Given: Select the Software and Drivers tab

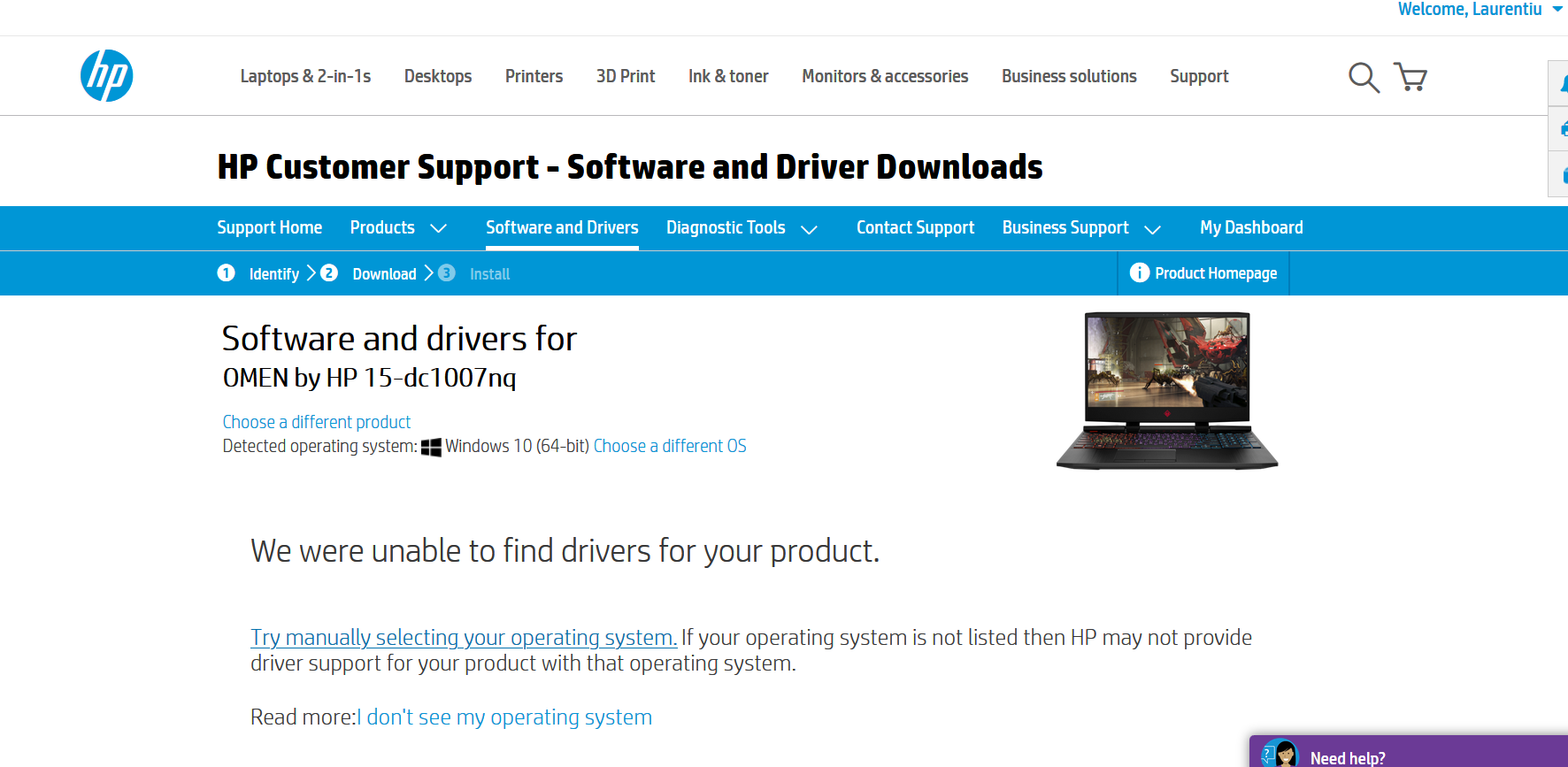Looking at the screenshot, I should pyautogui.click(x=562, y=227).
